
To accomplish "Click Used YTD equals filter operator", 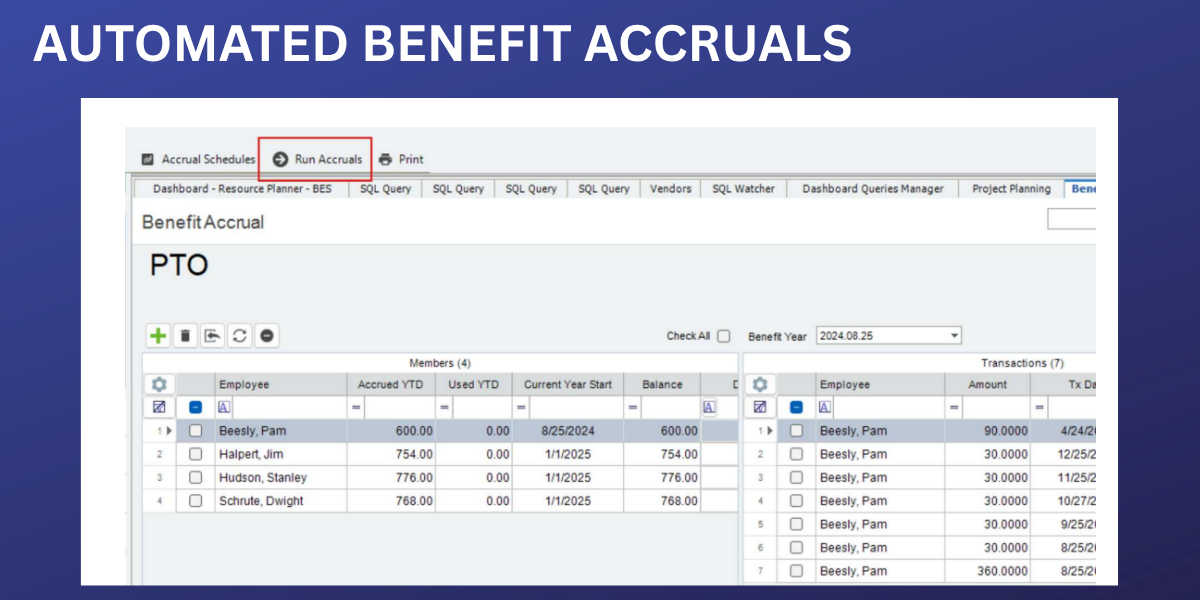I will [x=443, y=408].
